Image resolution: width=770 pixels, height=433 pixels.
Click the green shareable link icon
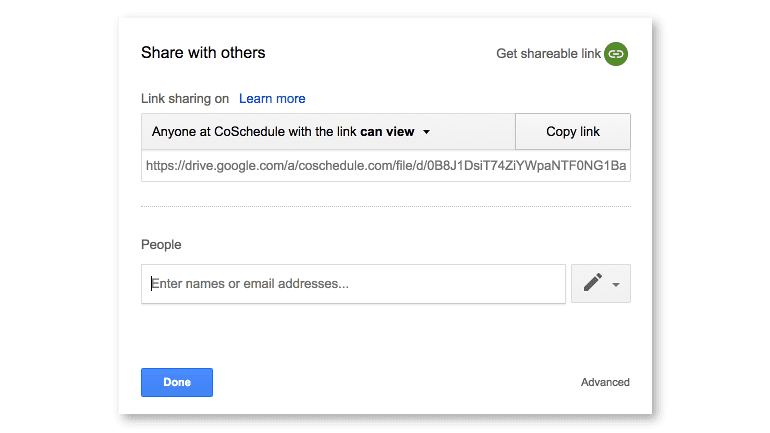(x=616, y=54)
